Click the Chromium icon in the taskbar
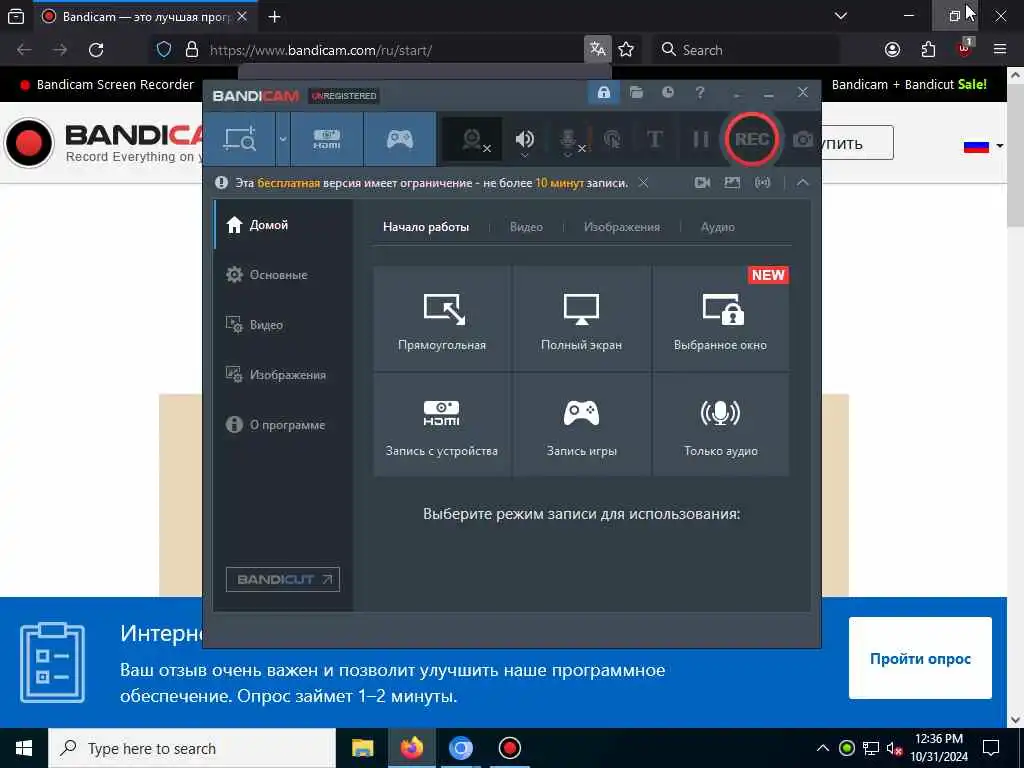This screenshot has height=768, width=1024. click(x=460, y=748)
